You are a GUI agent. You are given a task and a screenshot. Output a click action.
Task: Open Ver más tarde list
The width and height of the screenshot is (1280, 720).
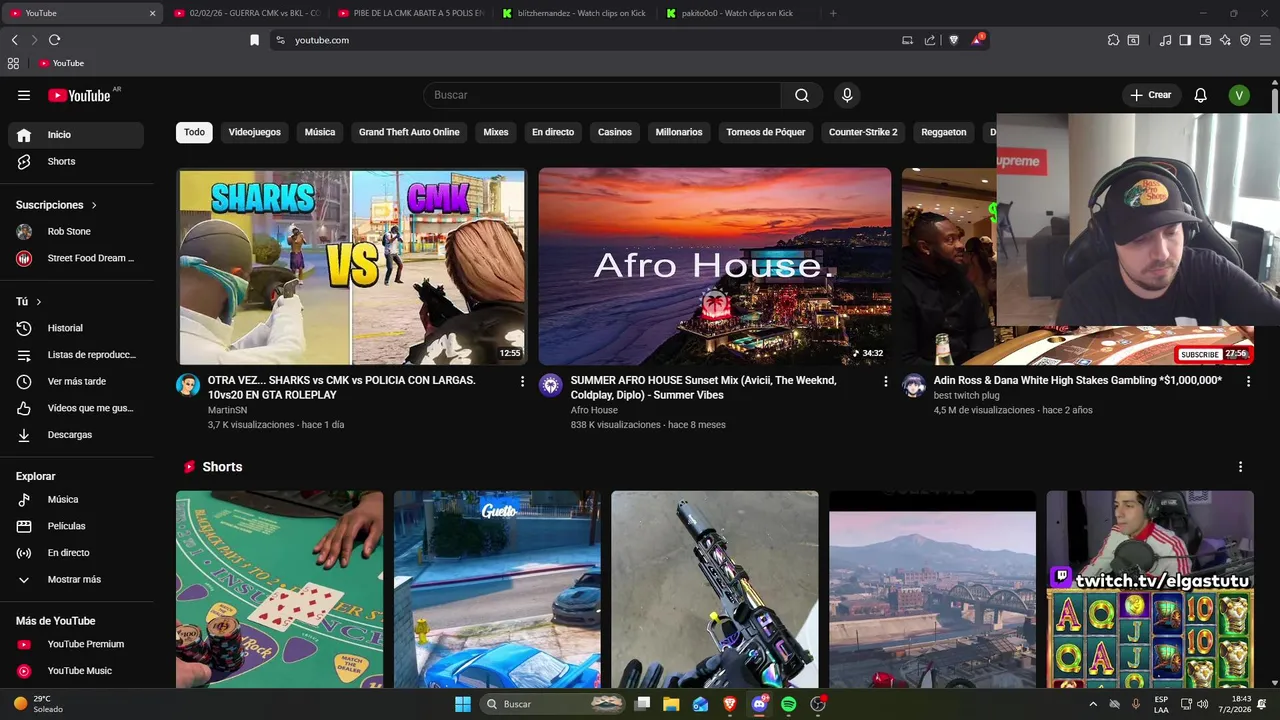pos(76,381)
